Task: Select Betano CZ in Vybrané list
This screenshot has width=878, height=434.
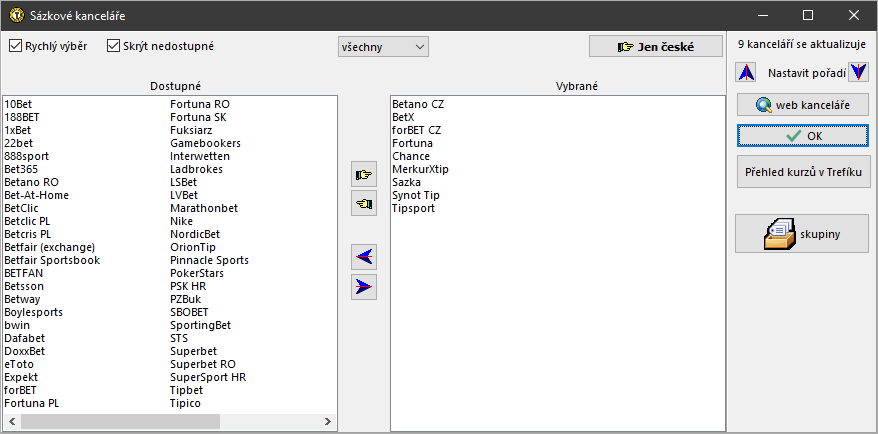Action: (418, 104)
